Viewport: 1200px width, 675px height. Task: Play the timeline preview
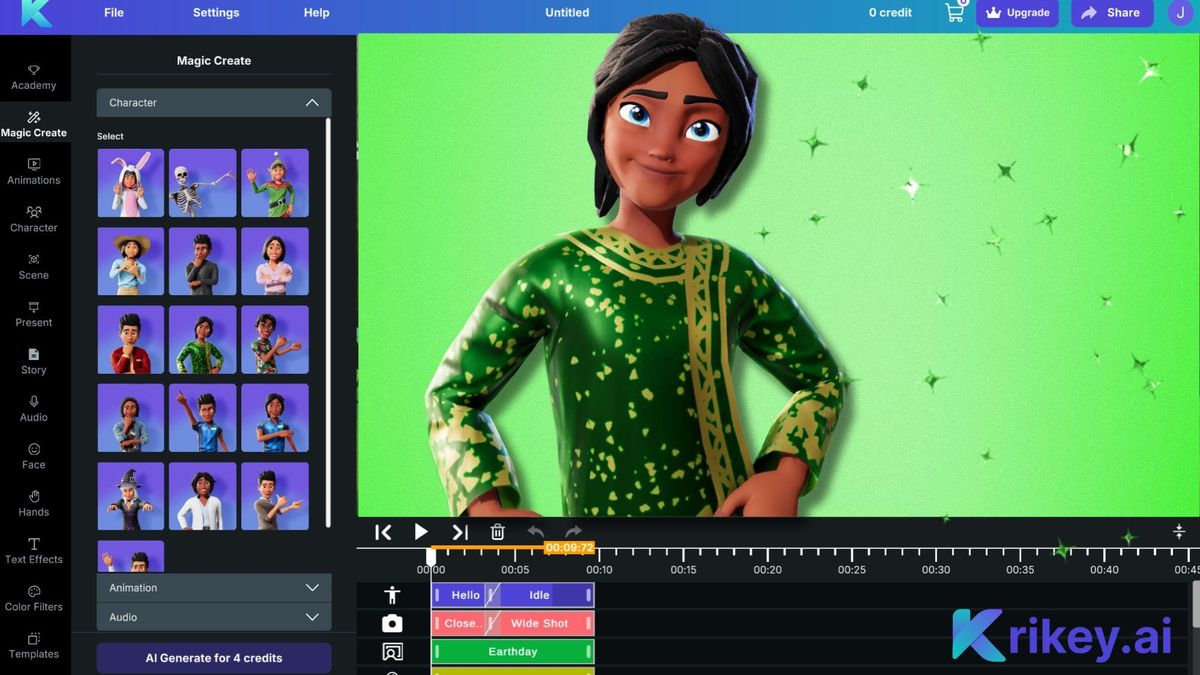(420, 531)
